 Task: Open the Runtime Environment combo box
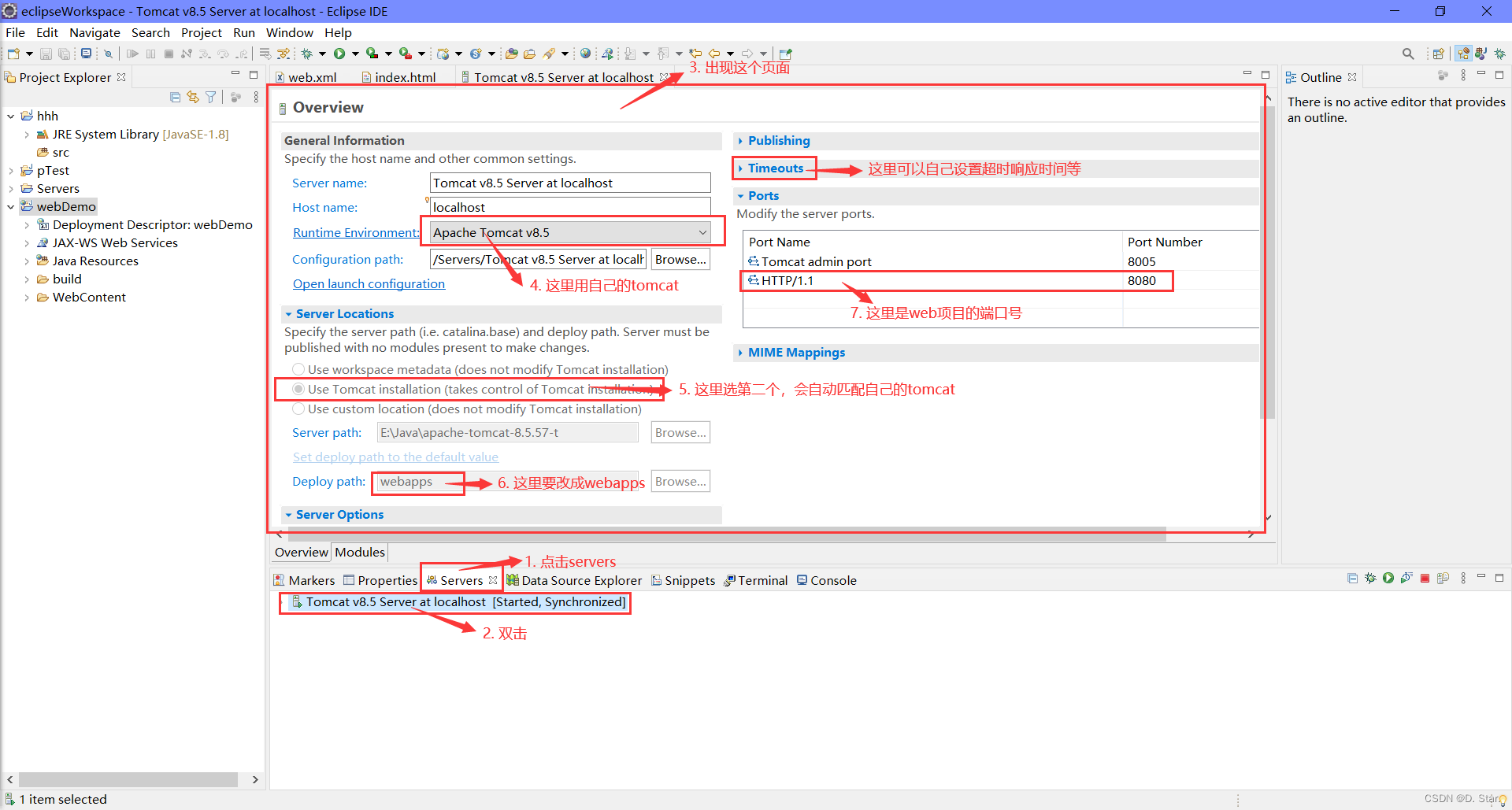570,232
